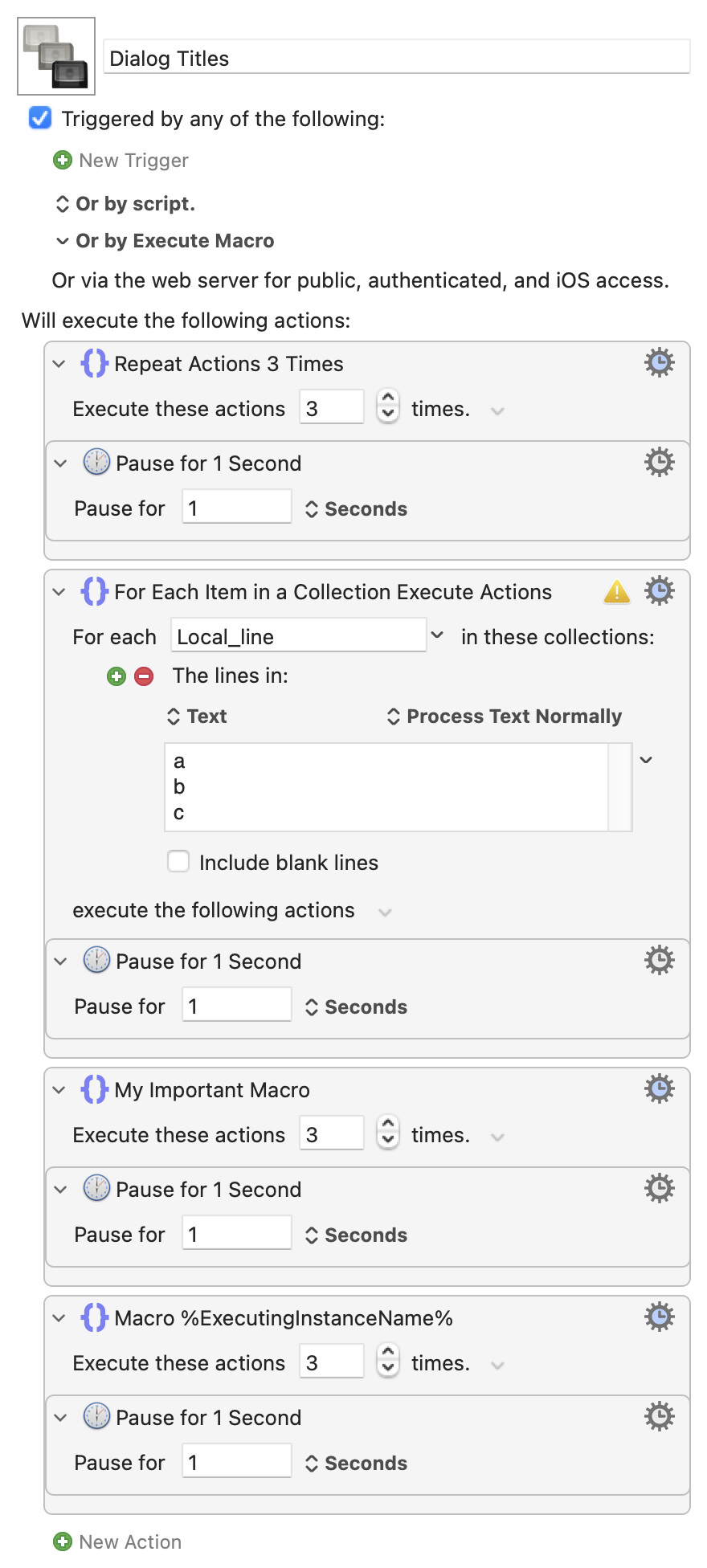
Task: Open the Process Text Normally popup menu
Action: (x=505, y=717)
